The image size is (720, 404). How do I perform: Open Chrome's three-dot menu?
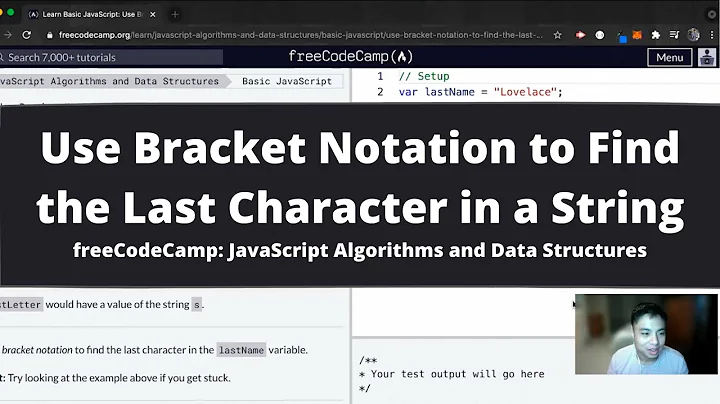712,35
